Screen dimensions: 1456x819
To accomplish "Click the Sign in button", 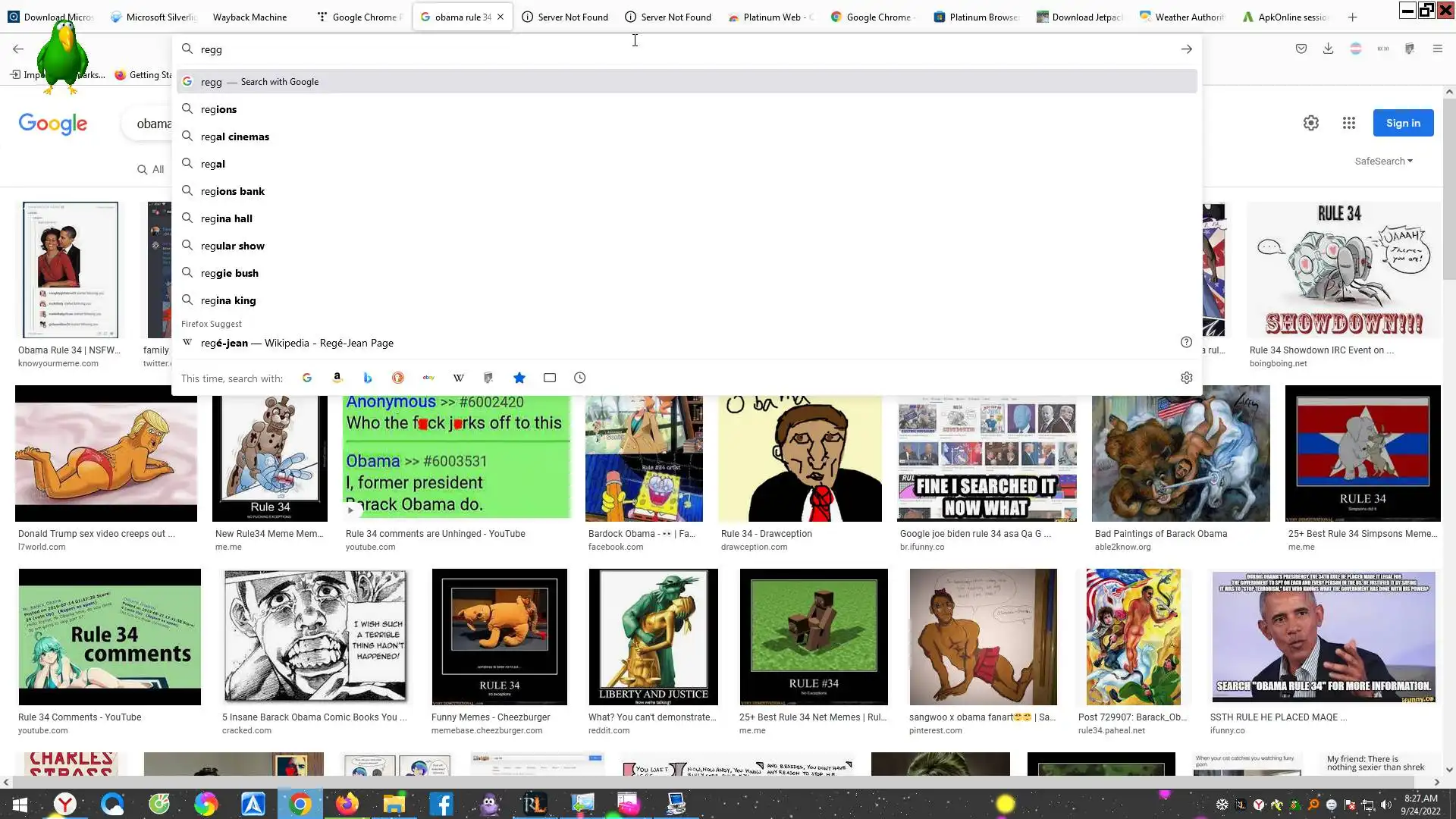I will [1403, 123].
